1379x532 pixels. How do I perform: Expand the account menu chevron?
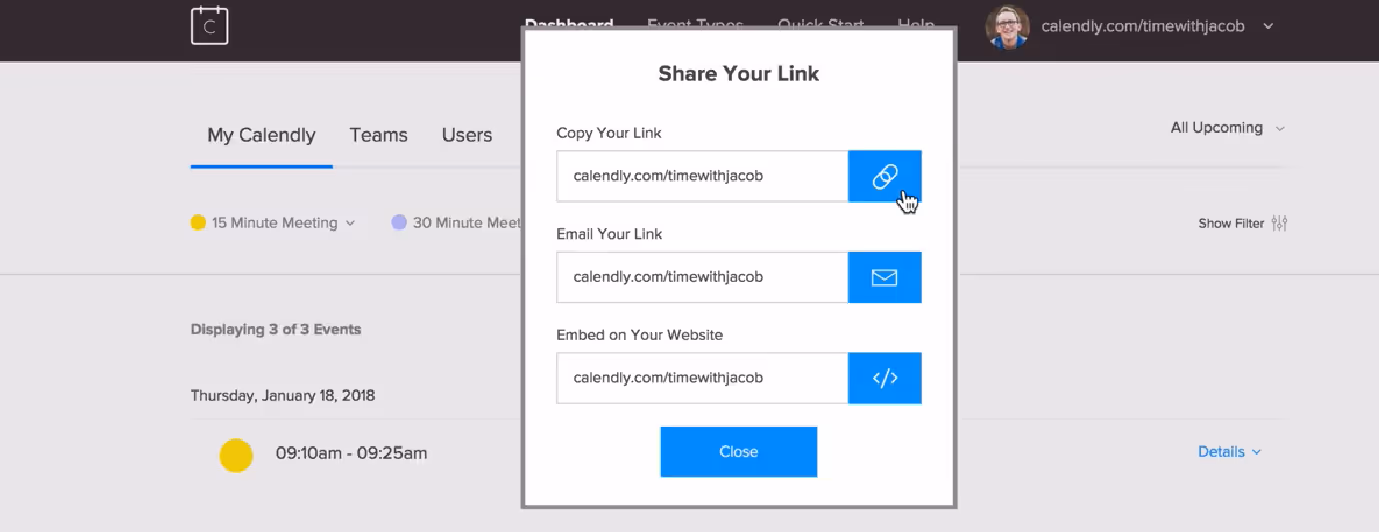(1268, 27)
